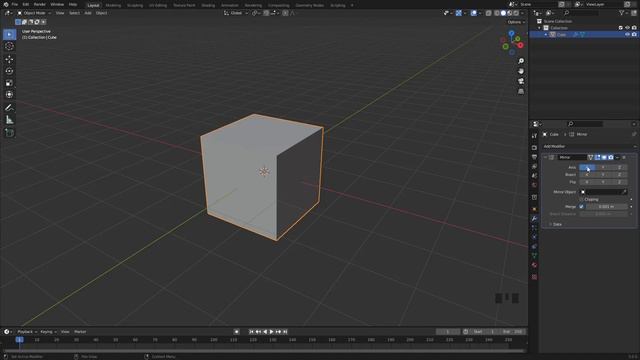Open the Playback dropdown in timeline

[27, 332]
